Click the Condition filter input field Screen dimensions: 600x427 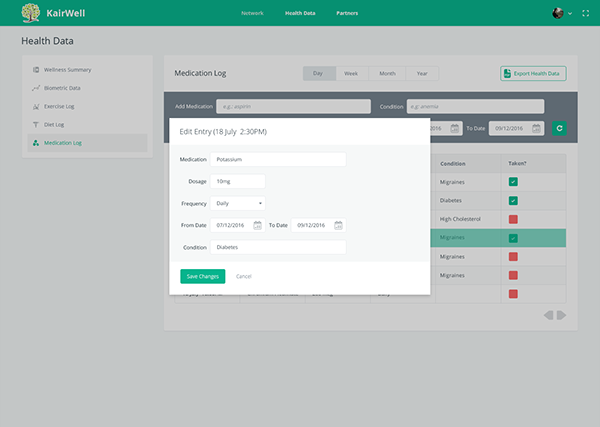pyautogui.click(x=475, y=106)
